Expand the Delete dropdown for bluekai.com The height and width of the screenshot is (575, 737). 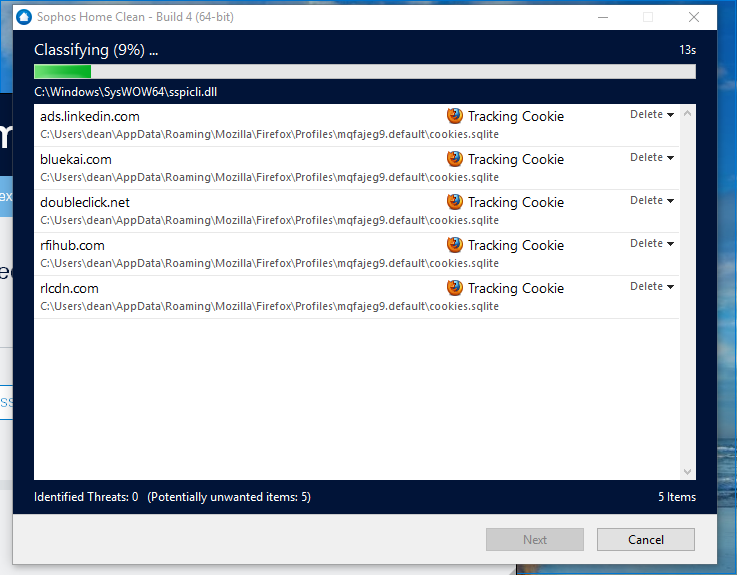(652, 158)
